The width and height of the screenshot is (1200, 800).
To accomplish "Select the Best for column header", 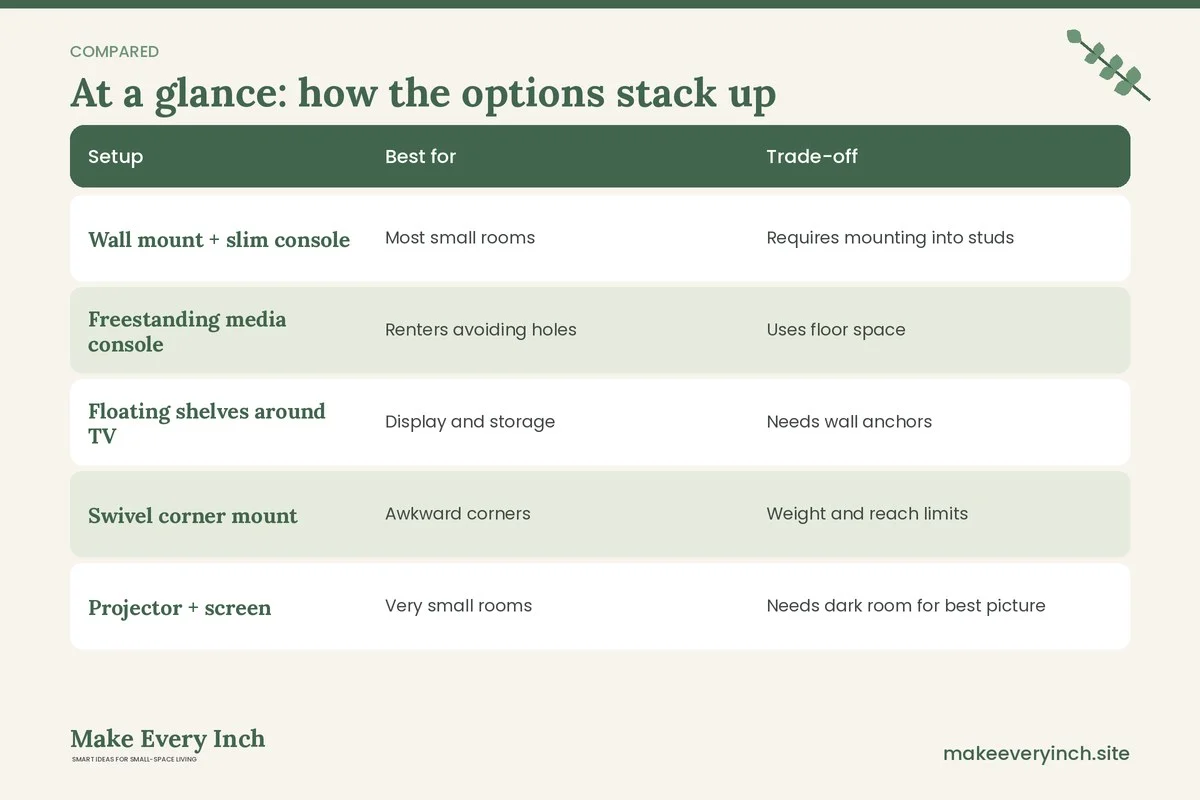I will [x=420, y=156].
